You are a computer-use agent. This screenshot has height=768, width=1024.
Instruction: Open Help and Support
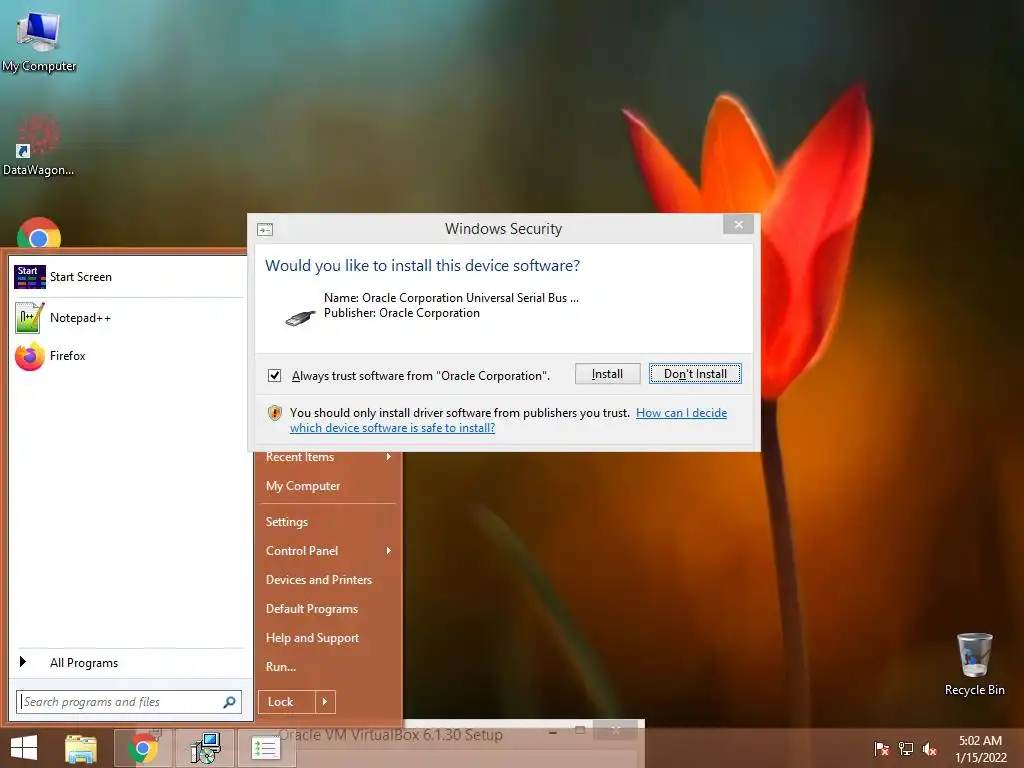click(x=312, y=638)
